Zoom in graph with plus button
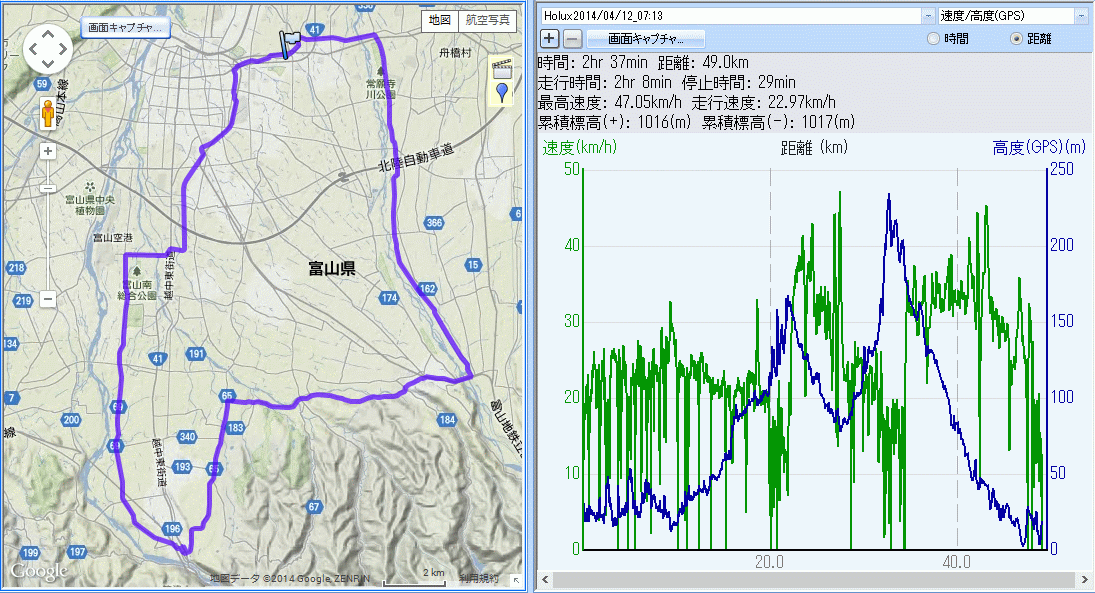The height and width of the screenshot is (593, 1095). (549, 39)
